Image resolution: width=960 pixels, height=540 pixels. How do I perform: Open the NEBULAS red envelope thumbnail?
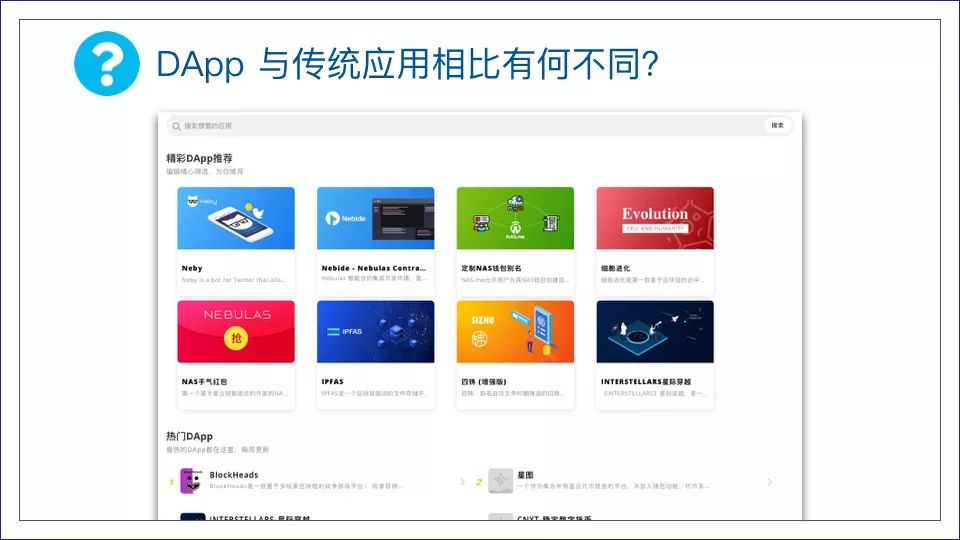[236, 331]
